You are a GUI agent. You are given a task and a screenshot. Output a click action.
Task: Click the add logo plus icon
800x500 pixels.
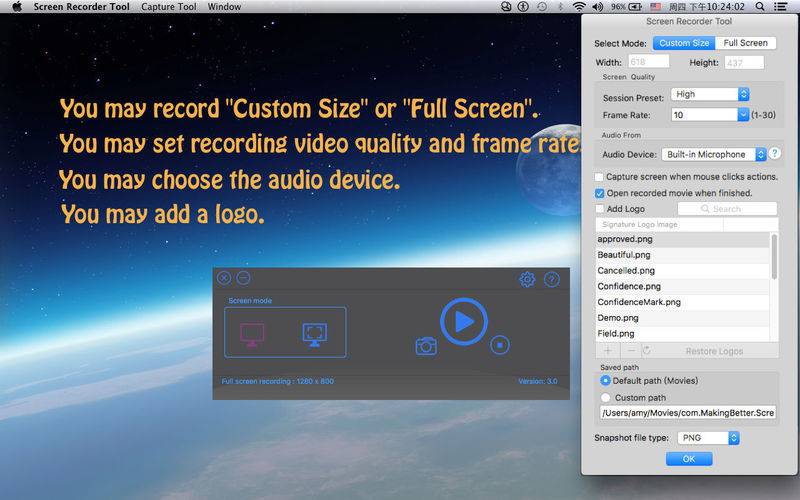(x=608, y=351)
